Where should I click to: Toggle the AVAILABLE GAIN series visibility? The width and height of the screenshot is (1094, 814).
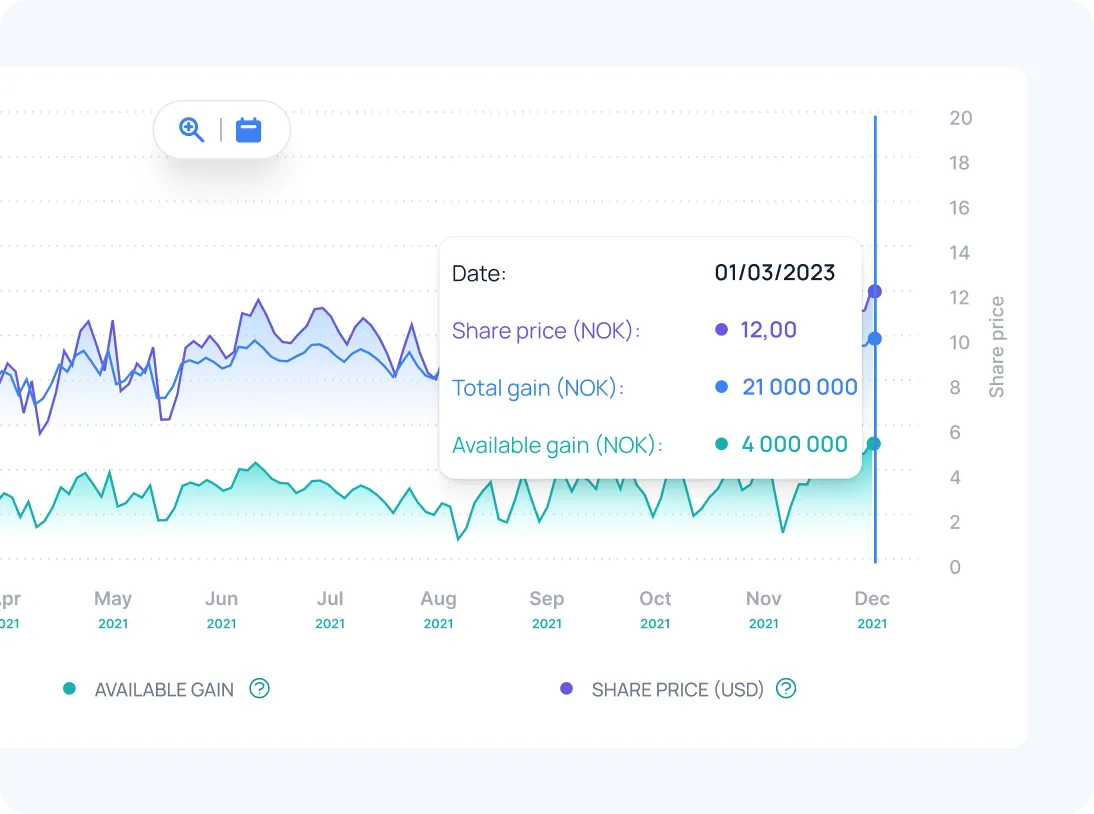coord(162,689)
